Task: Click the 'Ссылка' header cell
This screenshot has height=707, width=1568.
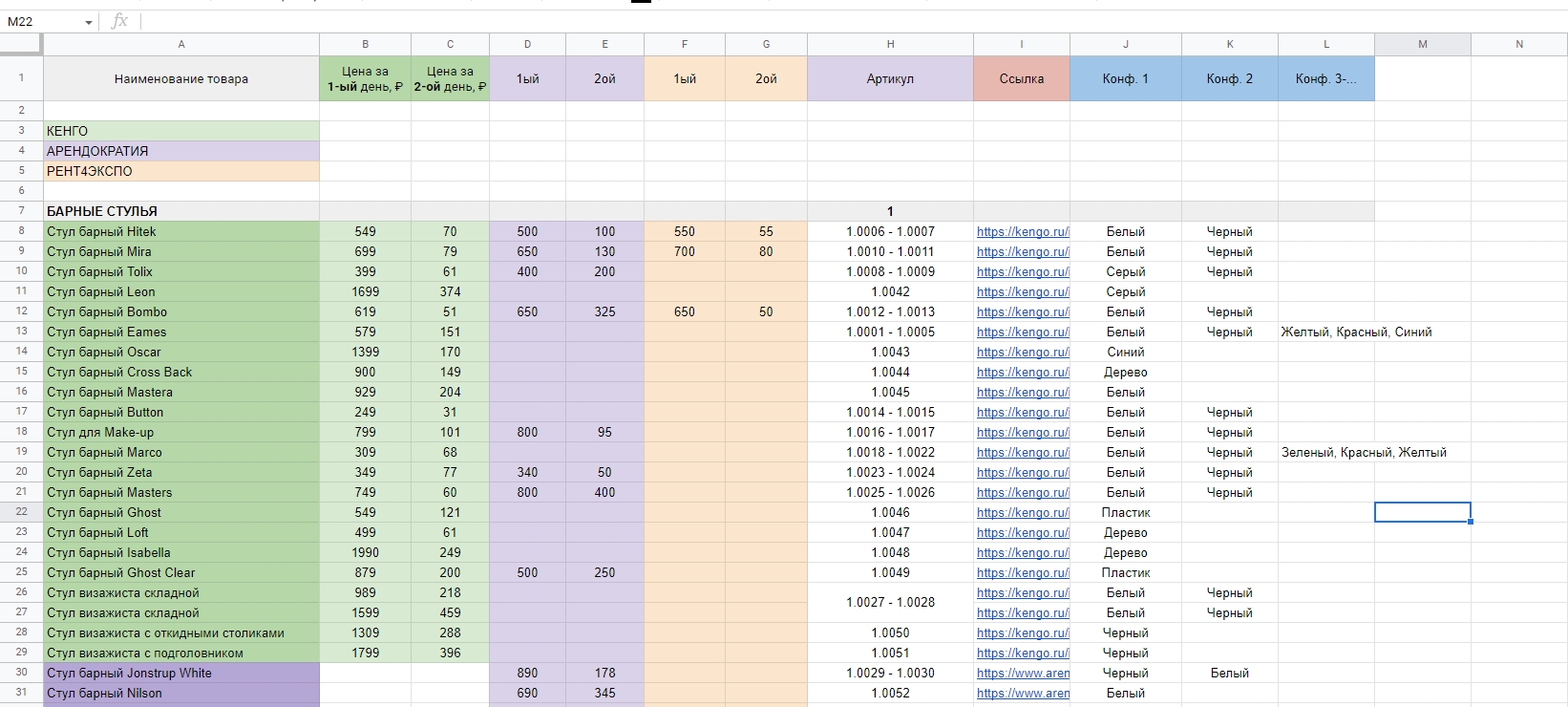Action: (x=1021, y=78)
